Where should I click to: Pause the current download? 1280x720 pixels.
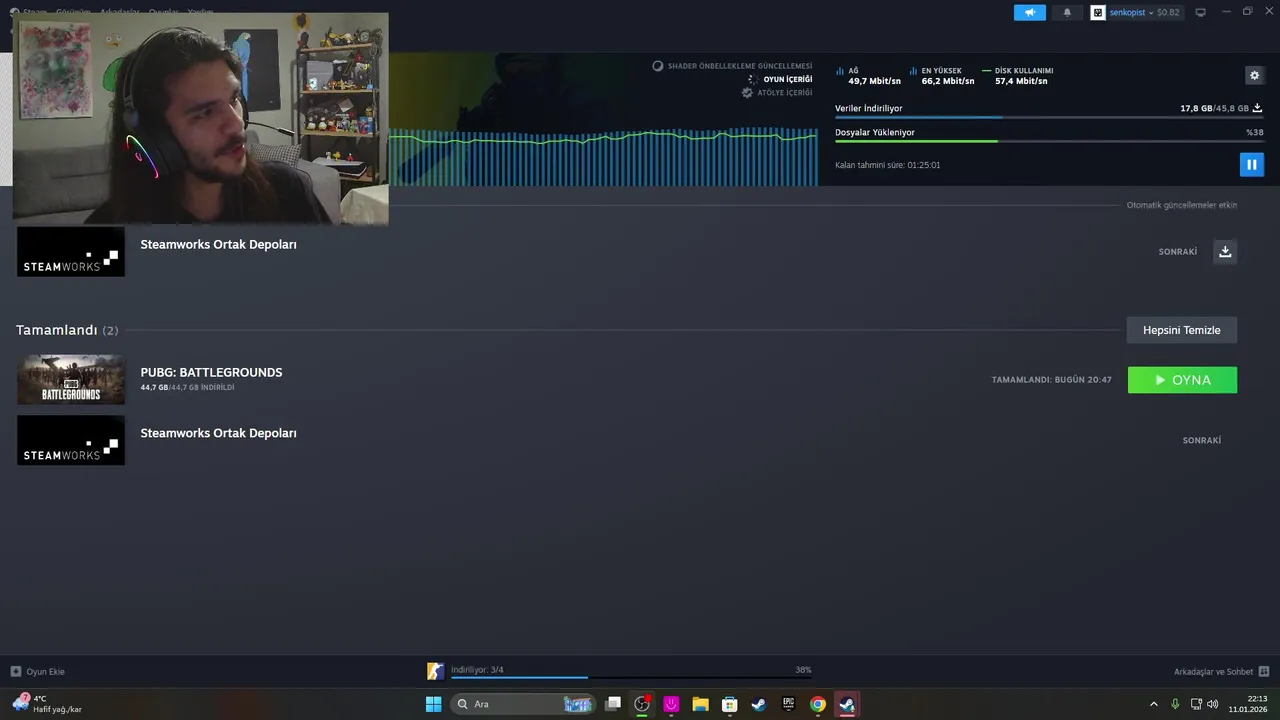tap(1252, 164)
